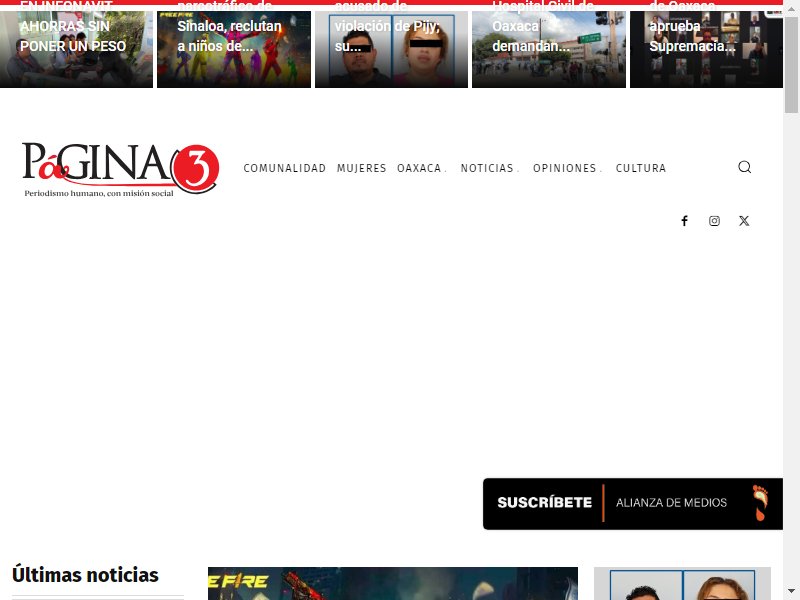The height and width of the screenshot is (600, 800).
Task: Open the two-suspects article image near bottom
Action: pyautogui.click(x=682, y=583)
